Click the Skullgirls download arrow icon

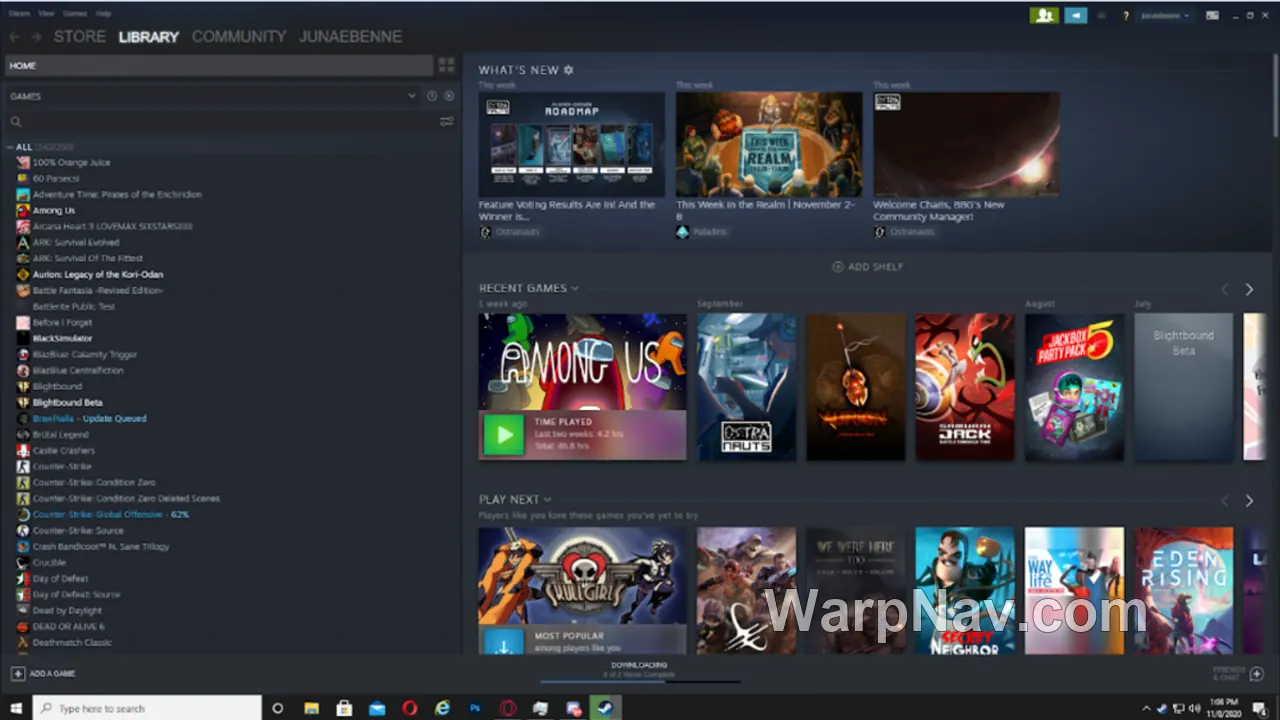[504, 642]
